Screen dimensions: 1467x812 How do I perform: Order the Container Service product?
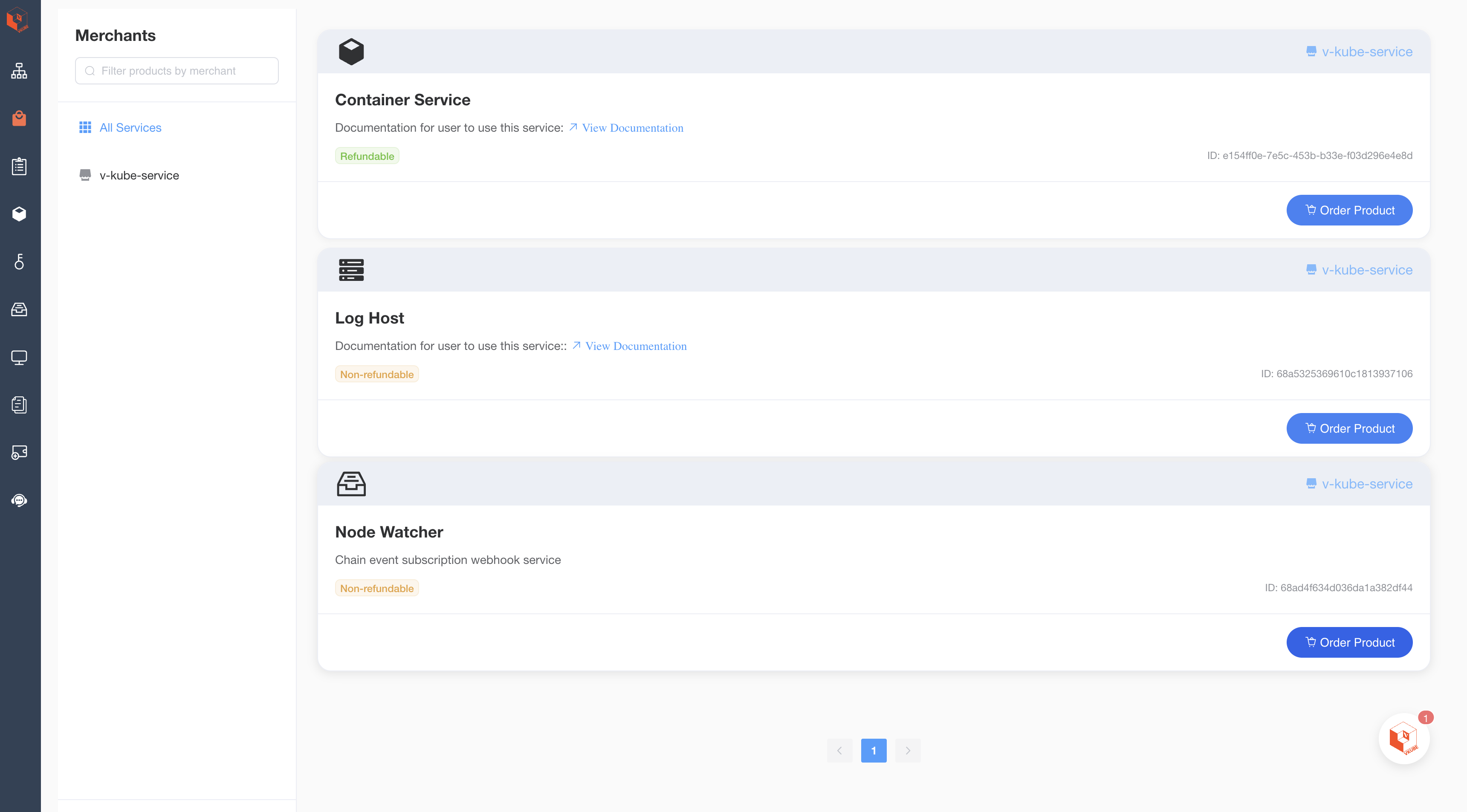[x=1348, y=210]
